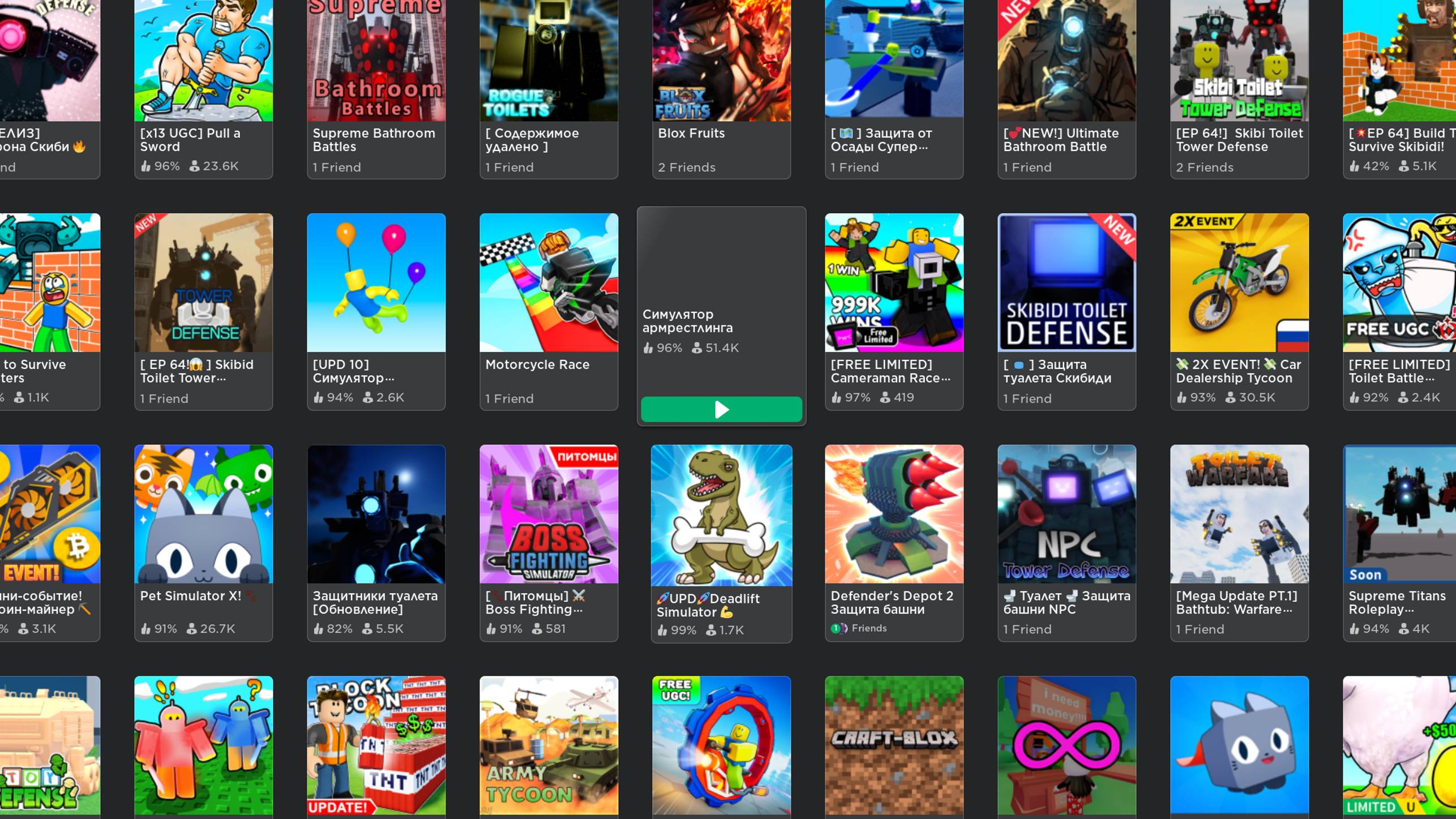Open Boss Fighting Simulator tile
Screen dimensions: 1456x819
[549, 514]
